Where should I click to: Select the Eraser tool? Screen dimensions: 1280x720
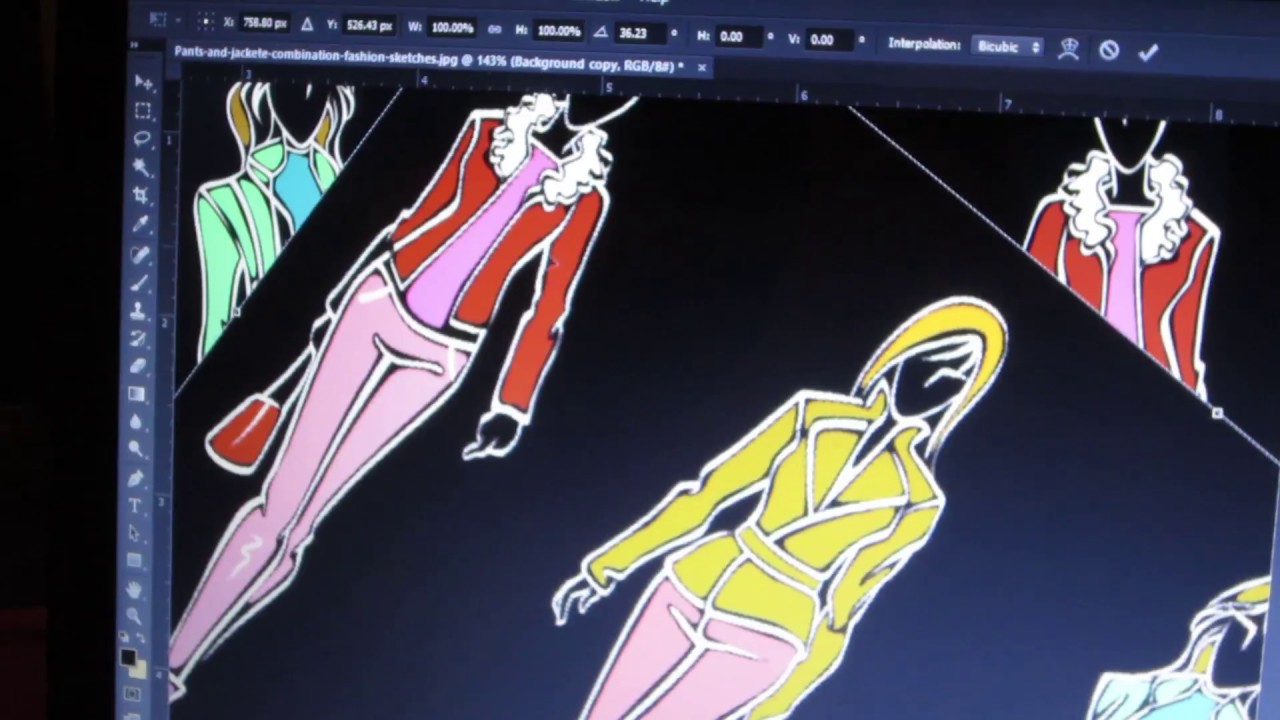pyautogui.click(x=138, y=366)
